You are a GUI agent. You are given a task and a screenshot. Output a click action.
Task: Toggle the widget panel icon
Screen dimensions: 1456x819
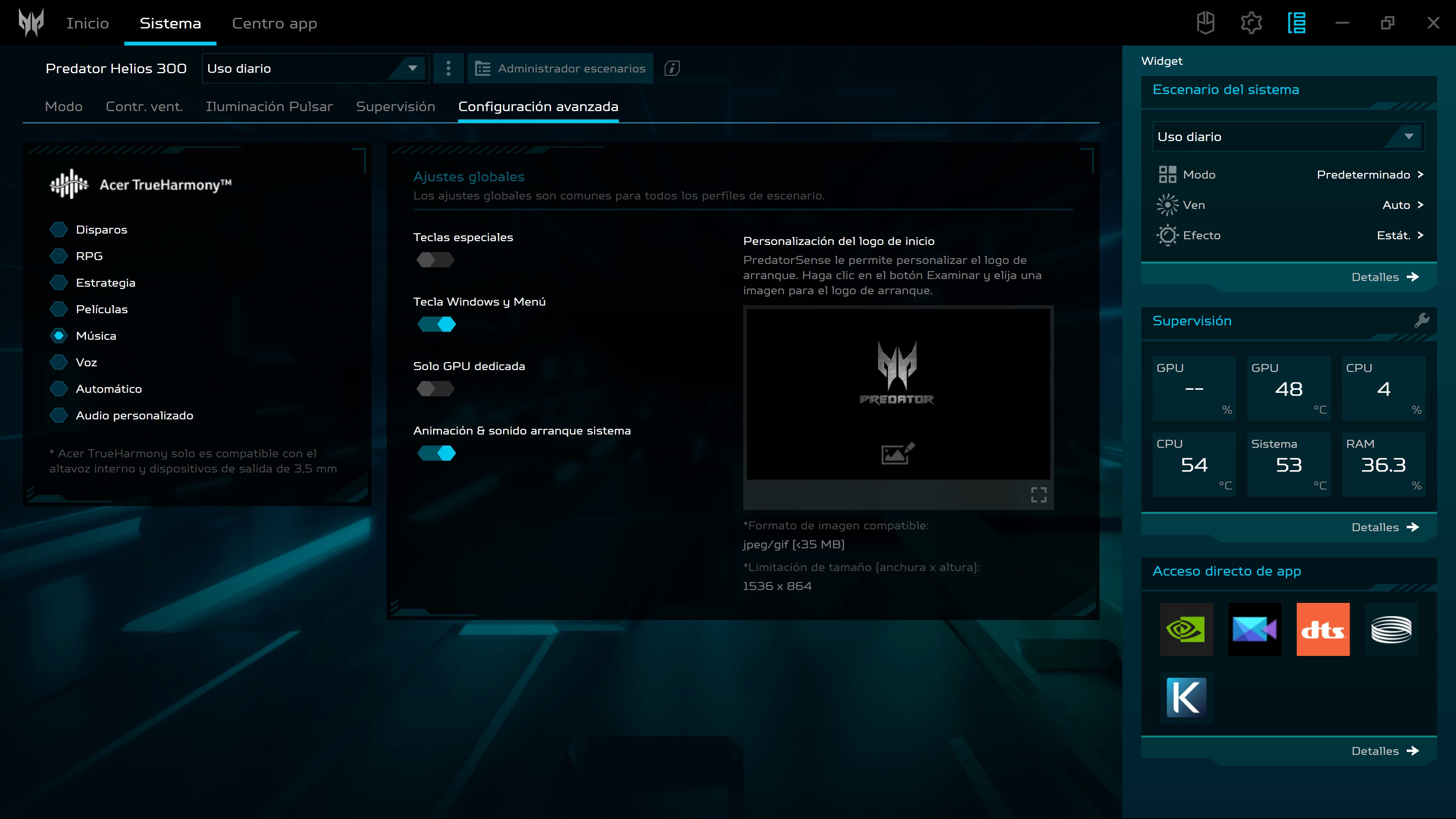click(x=1297, y=23)
